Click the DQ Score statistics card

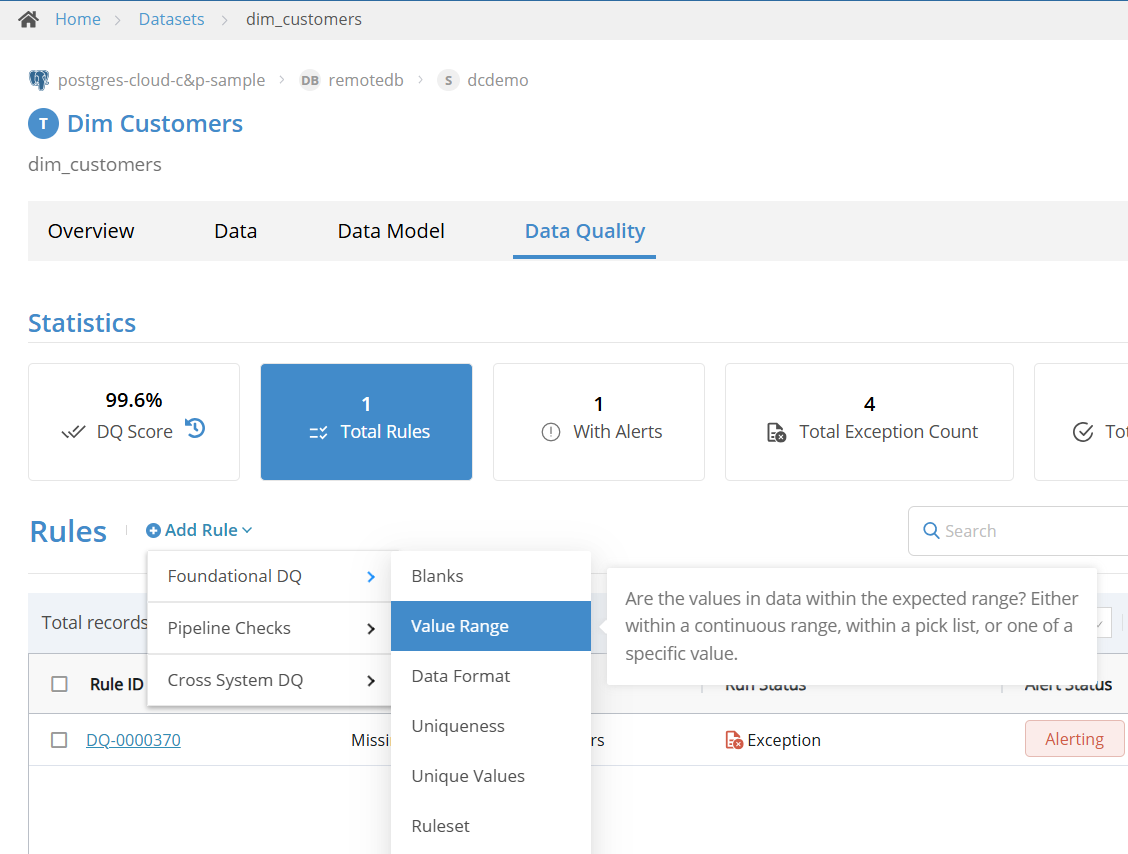coord(134,422)
